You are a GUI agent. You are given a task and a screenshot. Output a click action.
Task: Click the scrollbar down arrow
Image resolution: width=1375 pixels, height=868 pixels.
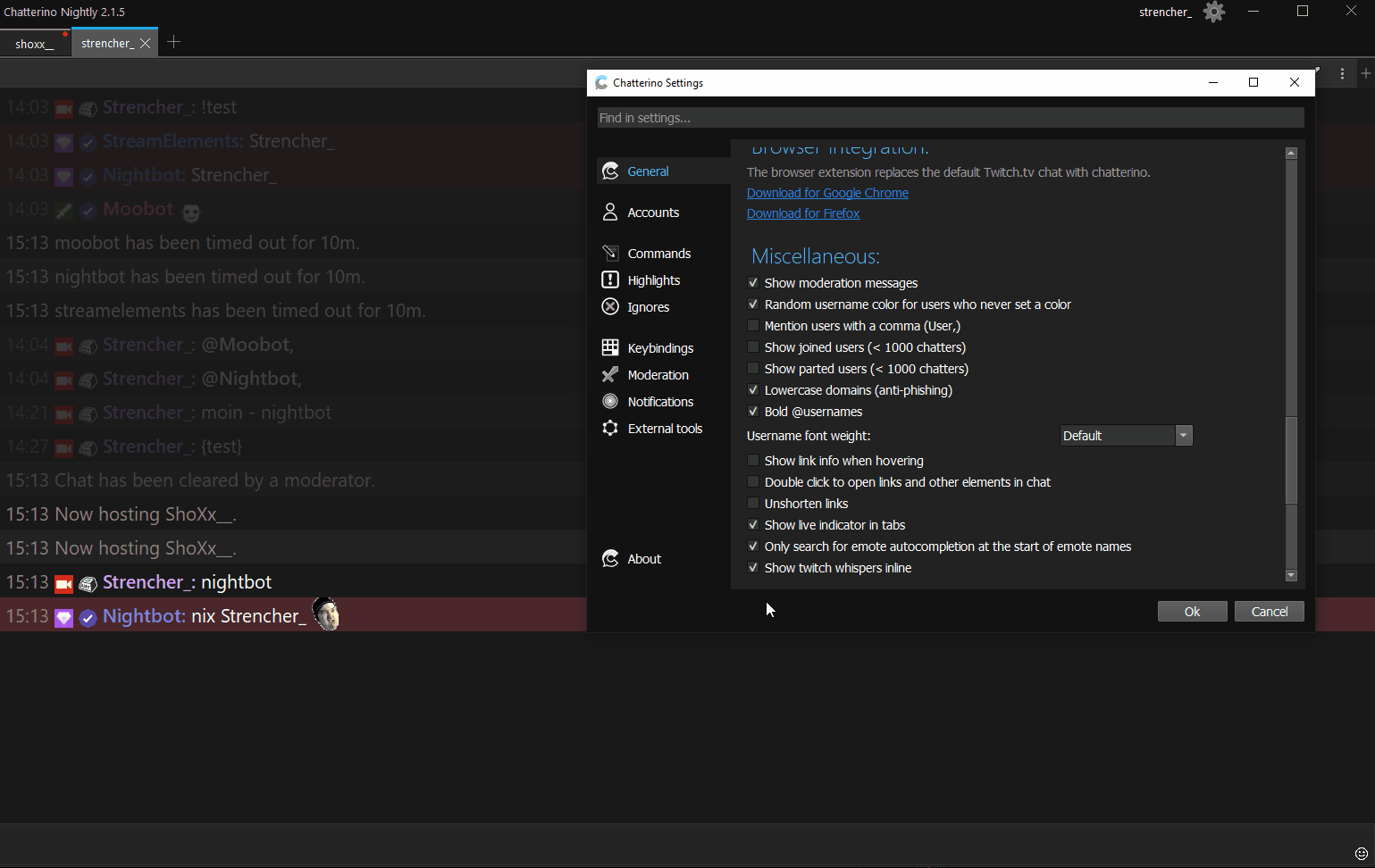pos(1291,575)
